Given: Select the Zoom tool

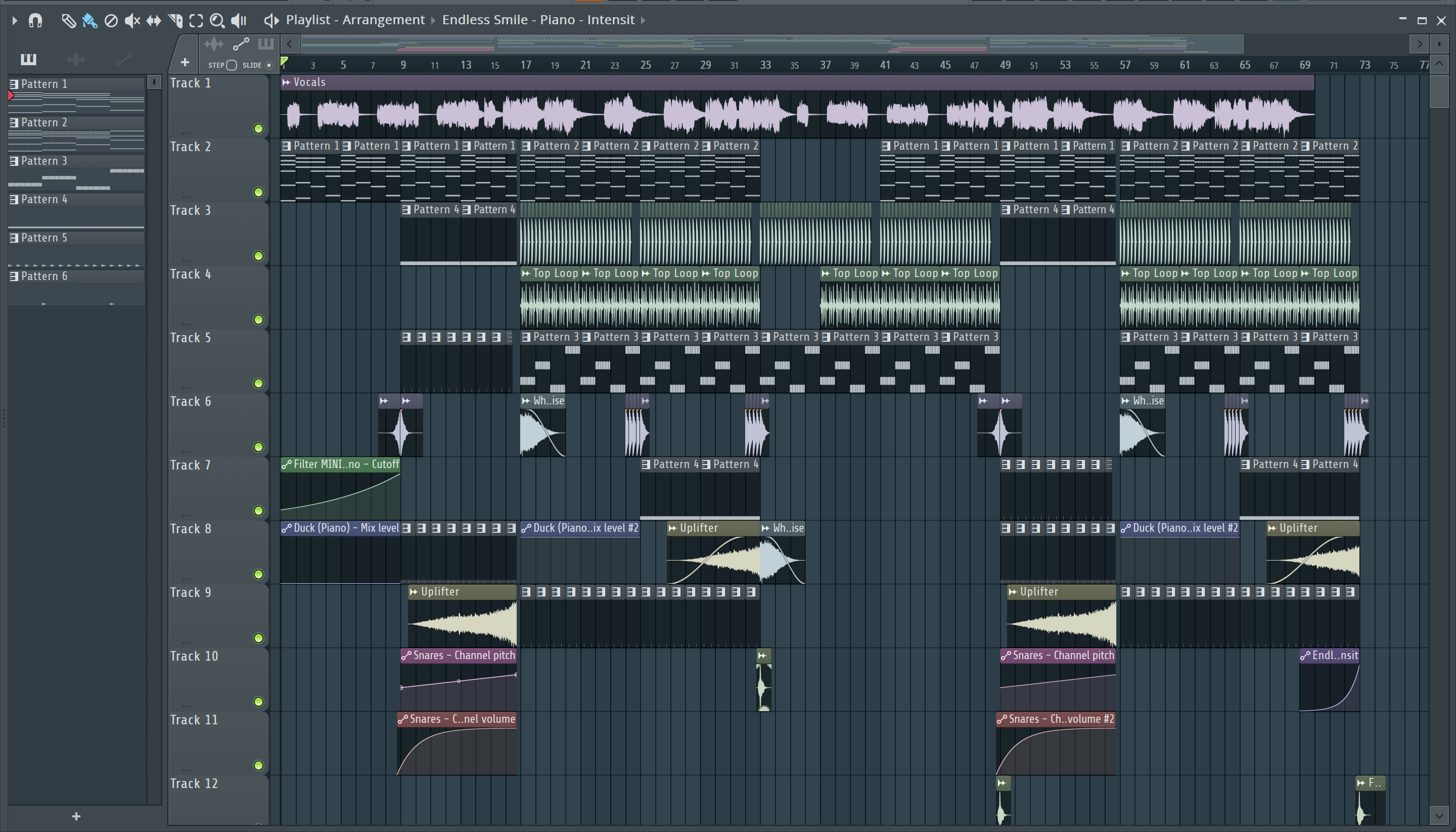Looking at the screenshot, I should pos(217,21).
